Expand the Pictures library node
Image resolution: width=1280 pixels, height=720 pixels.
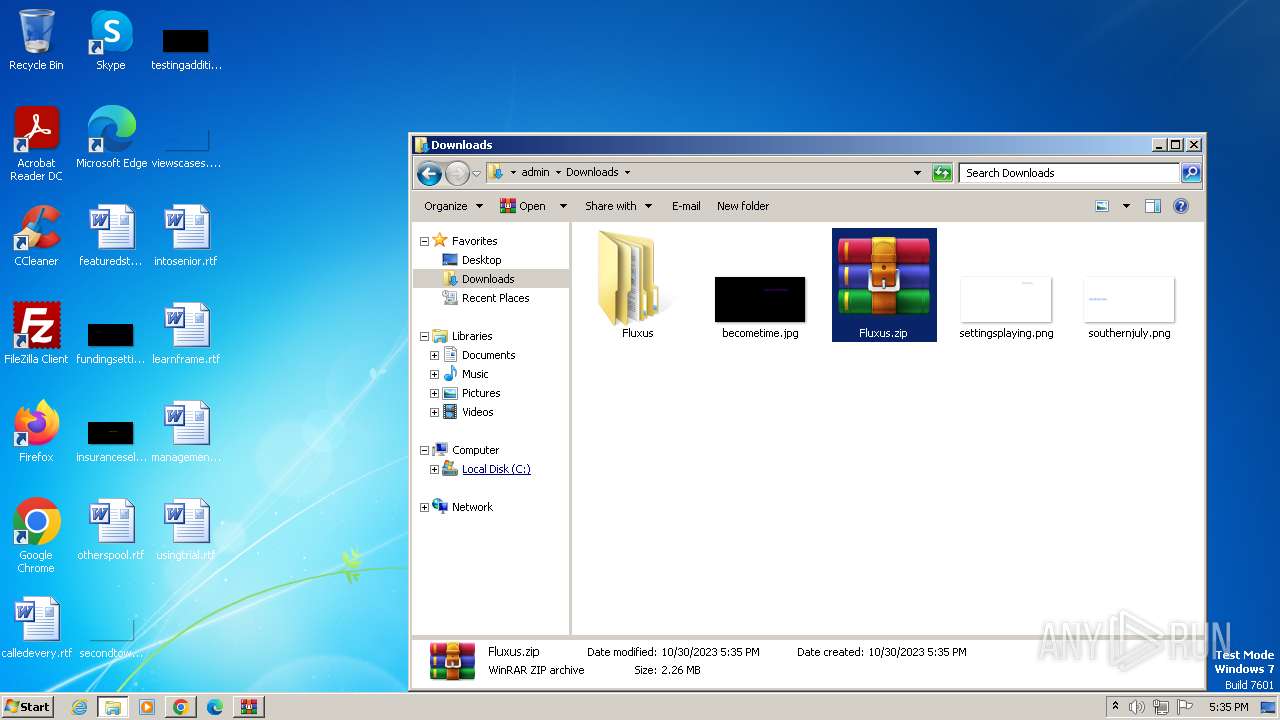434,393
